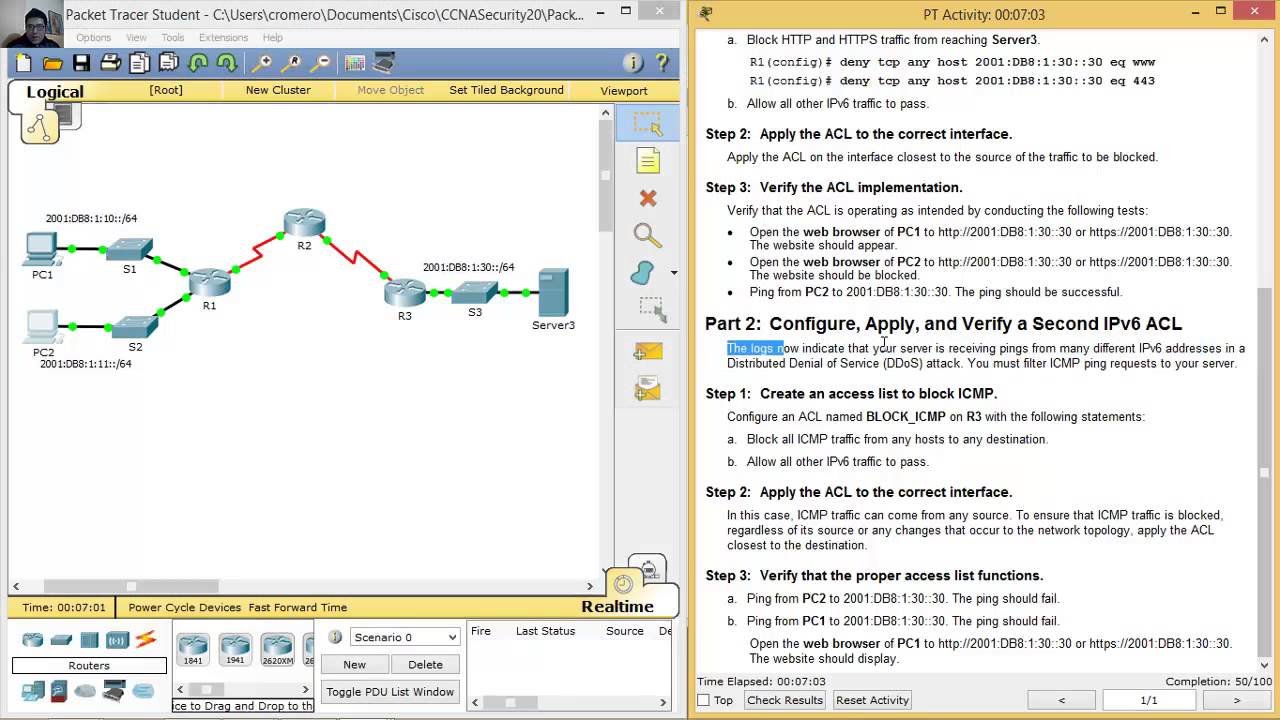This screenshot has height=720, width=1280.
Task: Choose the Inspect magnifier tool
Action: [x=648, y=235]
